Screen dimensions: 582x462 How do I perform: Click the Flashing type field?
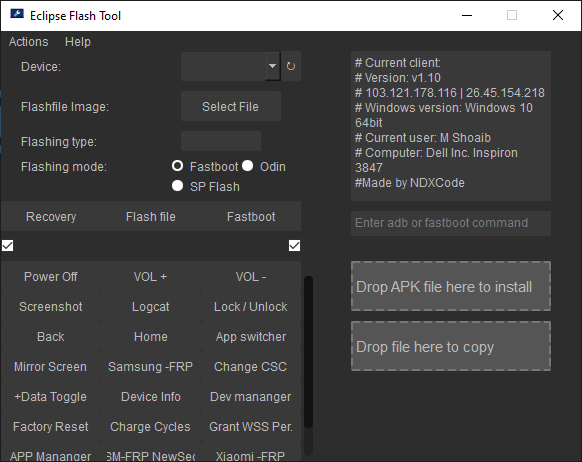coord(221,141)
